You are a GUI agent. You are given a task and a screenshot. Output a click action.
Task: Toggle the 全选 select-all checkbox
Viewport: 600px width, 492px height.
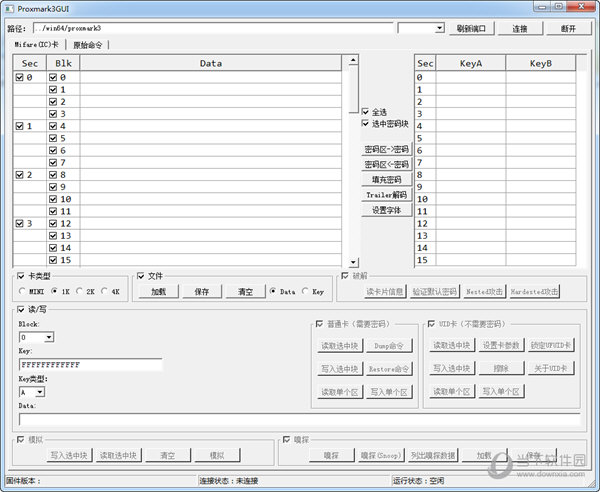365,112
